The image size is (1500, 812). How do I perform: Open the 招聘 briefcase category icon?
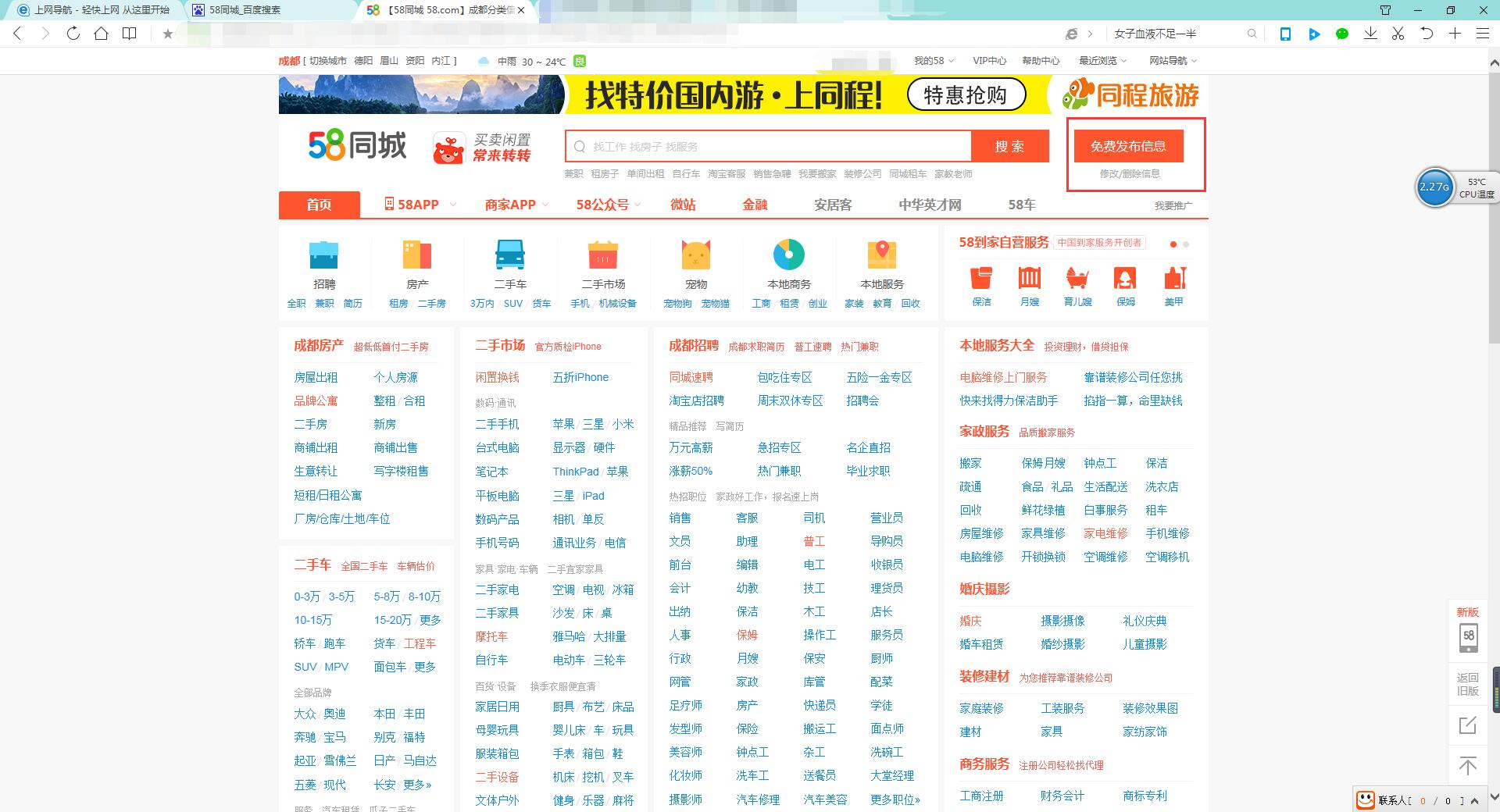tap(323, 255)
